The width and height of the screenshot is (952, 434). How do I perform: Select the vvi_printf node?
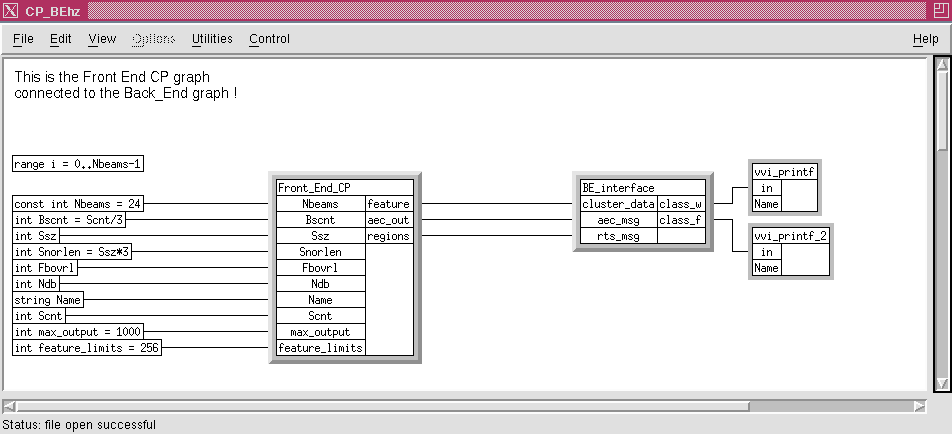(x=784, y=172)
